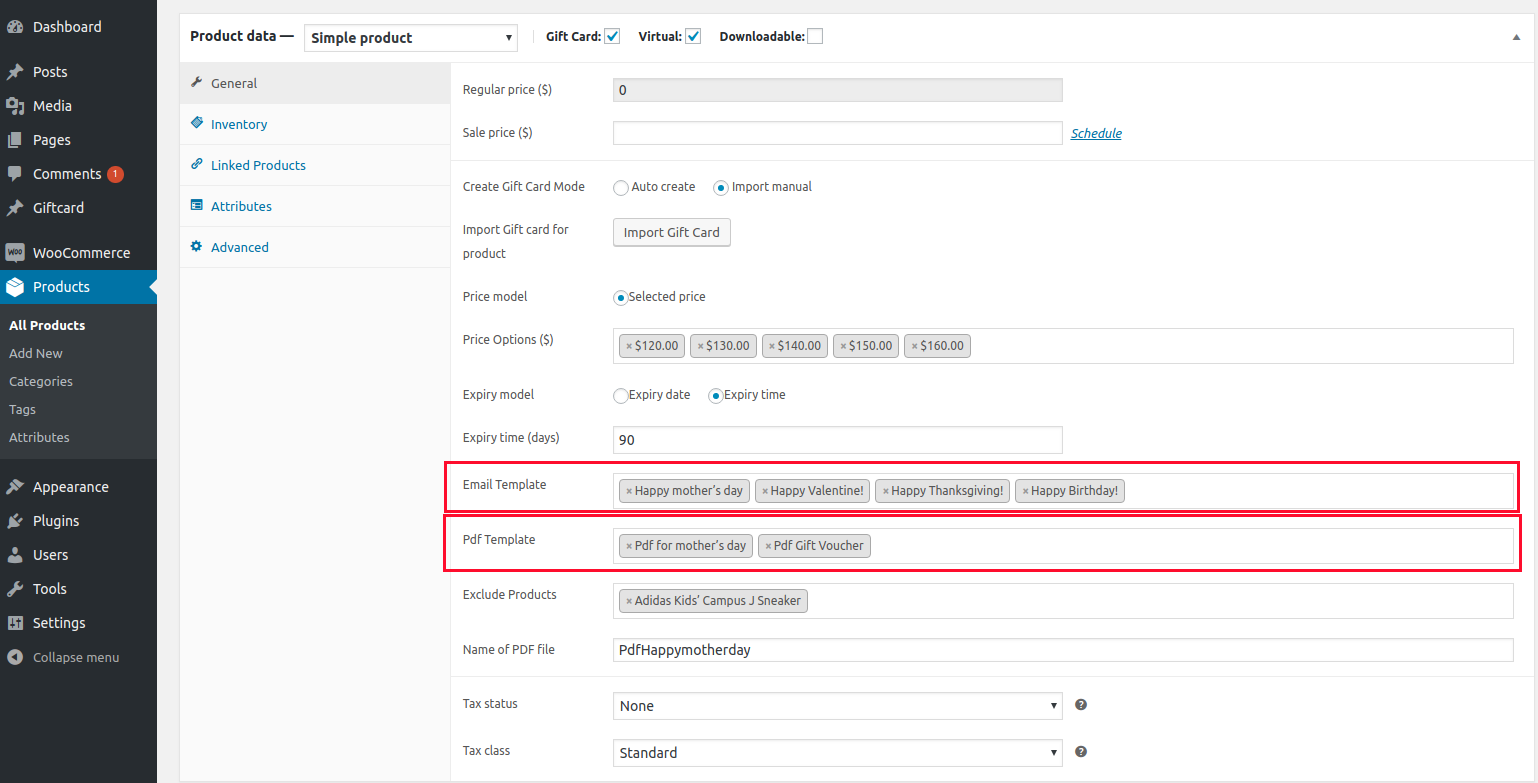Click the Tax status help icon
This screenshot has width=1538, height=783.
click(x=1081, y=705)
